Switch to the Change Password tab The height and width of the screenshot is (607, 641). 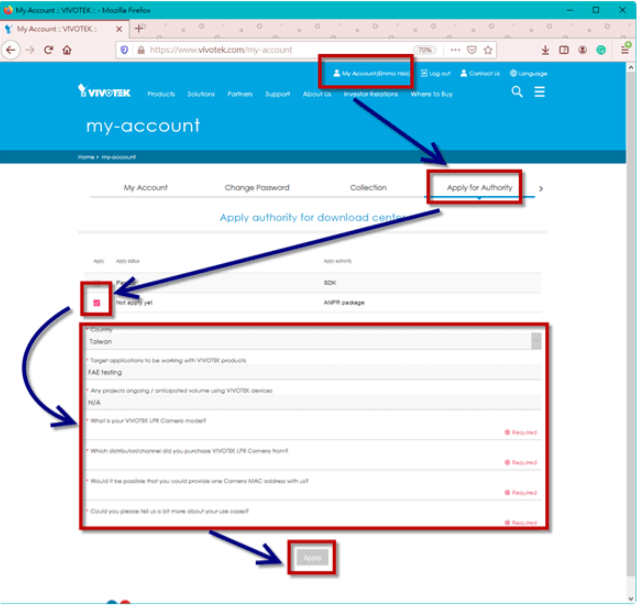coord(257,188)
